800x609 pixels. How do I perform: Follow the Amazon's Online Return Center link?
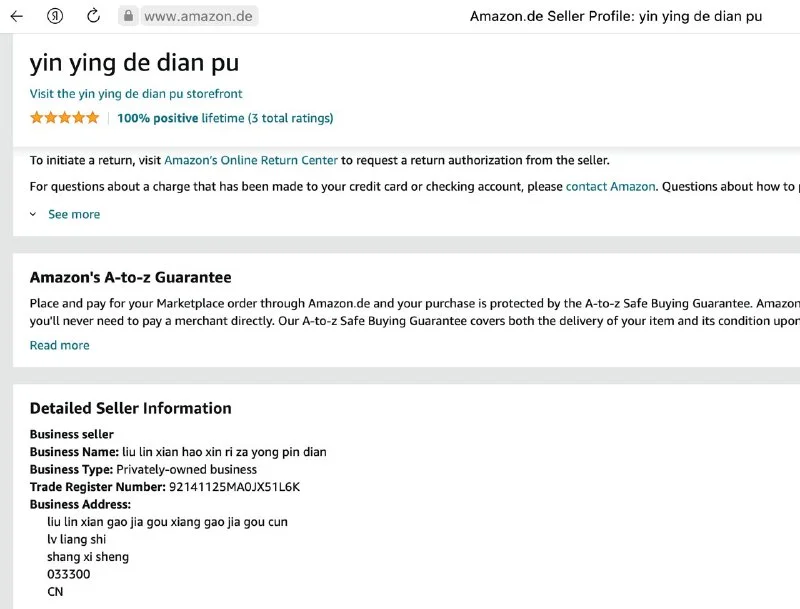pos(251,160)
